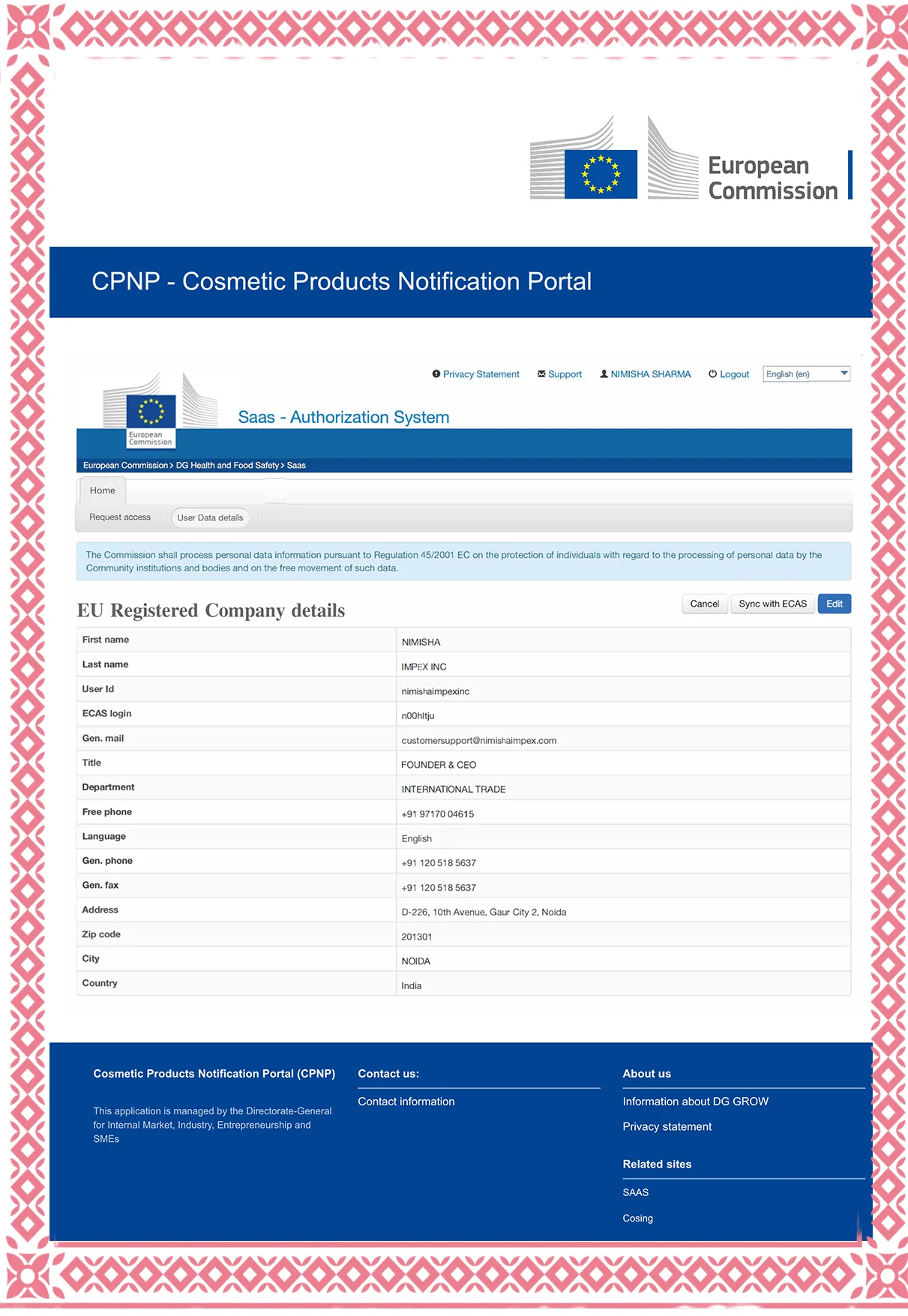Click the CPNP portal title banner
This screenshot has height=1316, width=908.
pos(460,282)
